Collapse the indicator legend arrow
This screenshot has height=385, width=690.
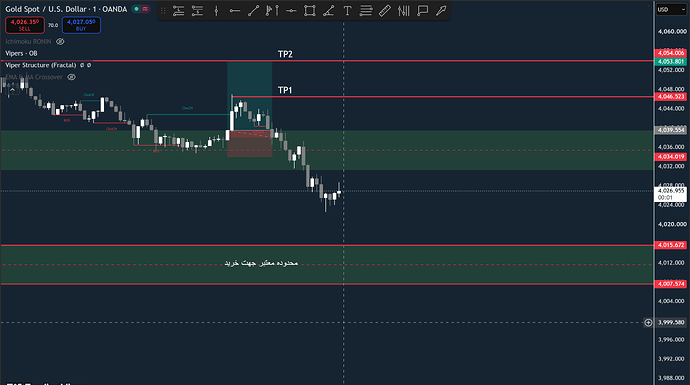coord(12,90)
